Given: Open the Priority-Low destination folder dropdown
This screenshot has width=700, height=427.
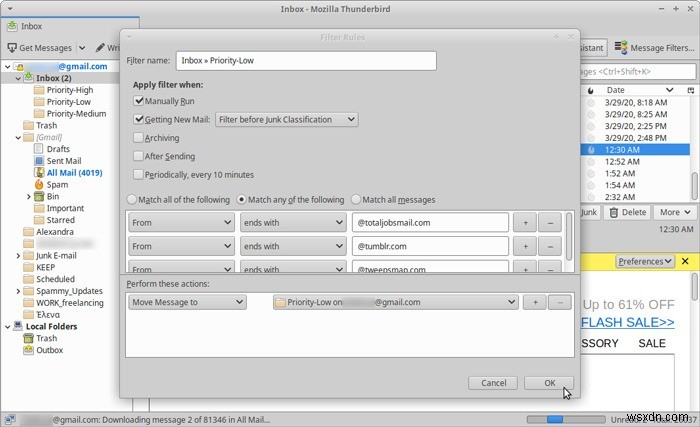Looking at the screenshot, I should pos(396,302).
